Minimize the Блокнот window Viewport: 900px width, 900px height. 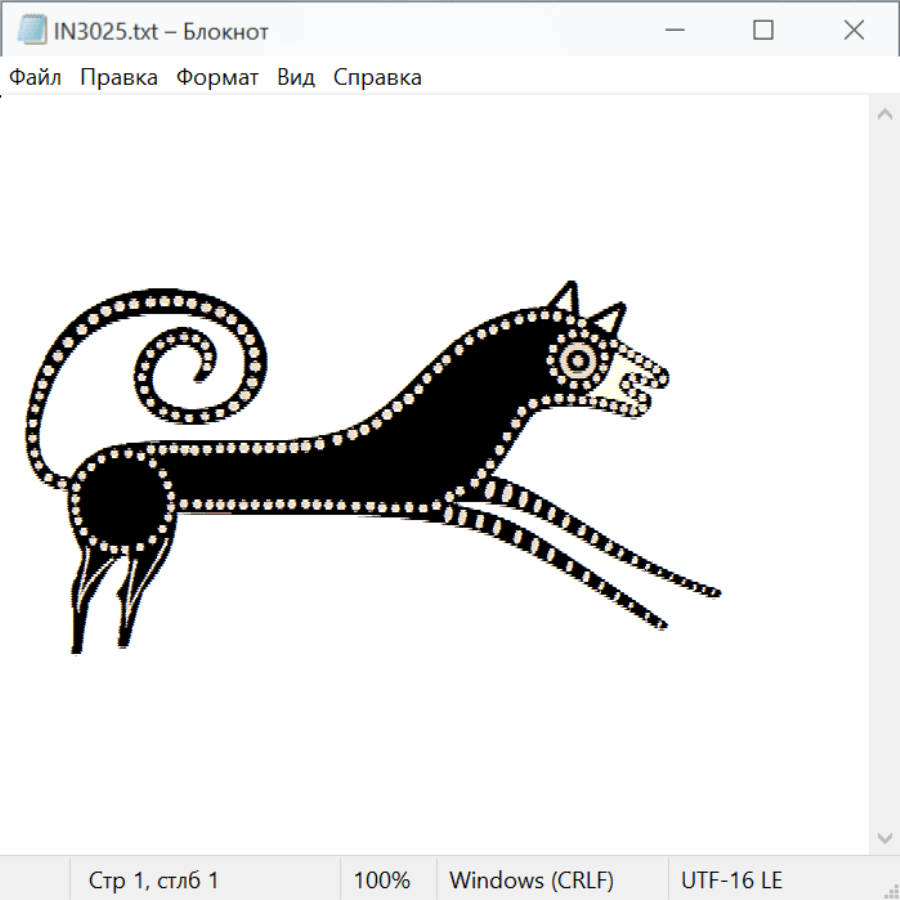(x=672, y=31)
